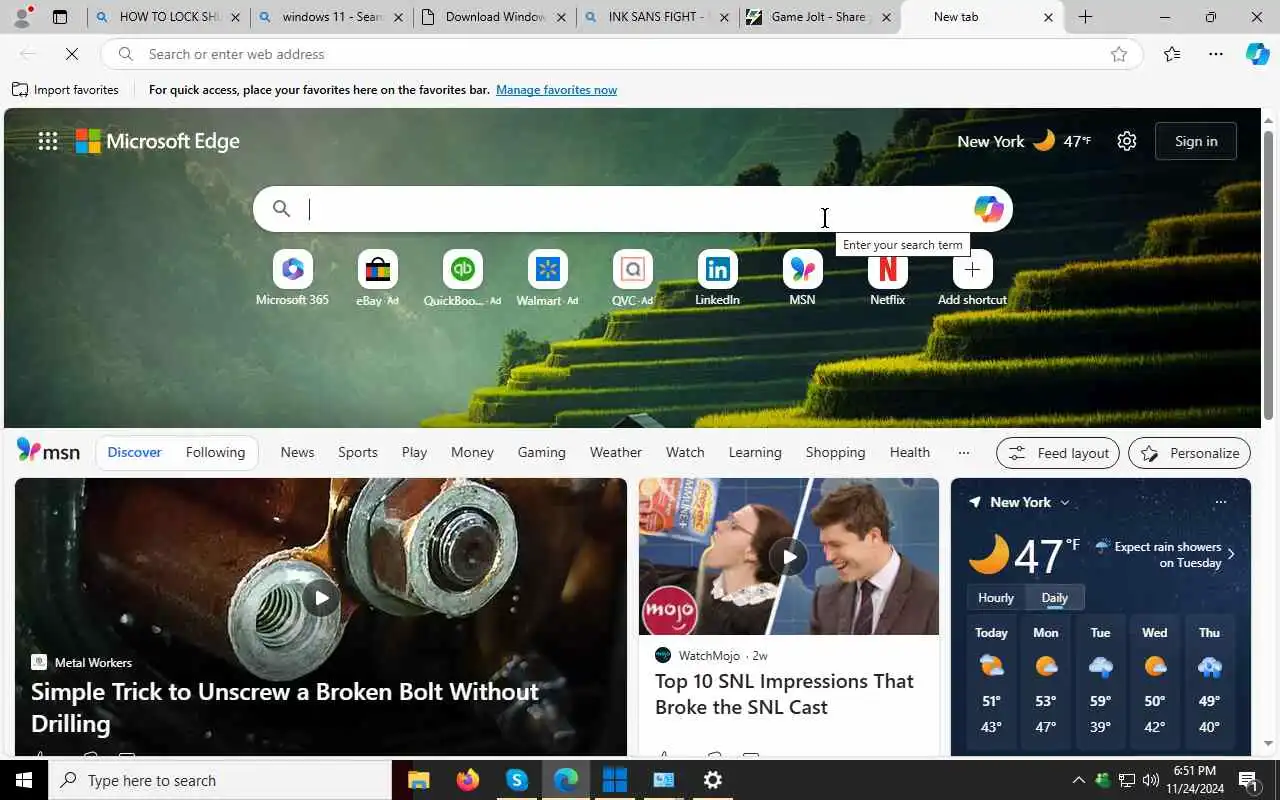Open Windows Settings from the taskbar

713,780
